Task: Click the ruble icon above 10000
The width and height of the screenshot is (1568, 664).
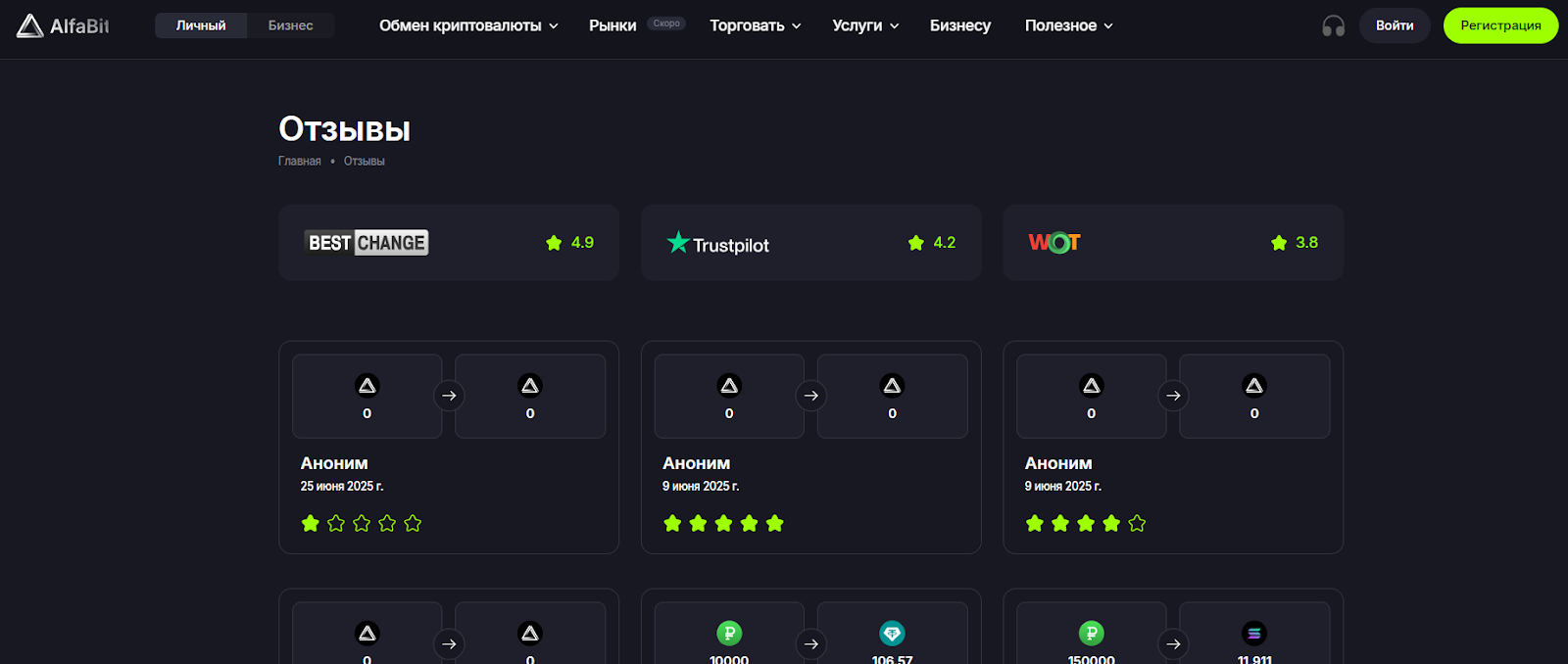Action: [729, 634]
